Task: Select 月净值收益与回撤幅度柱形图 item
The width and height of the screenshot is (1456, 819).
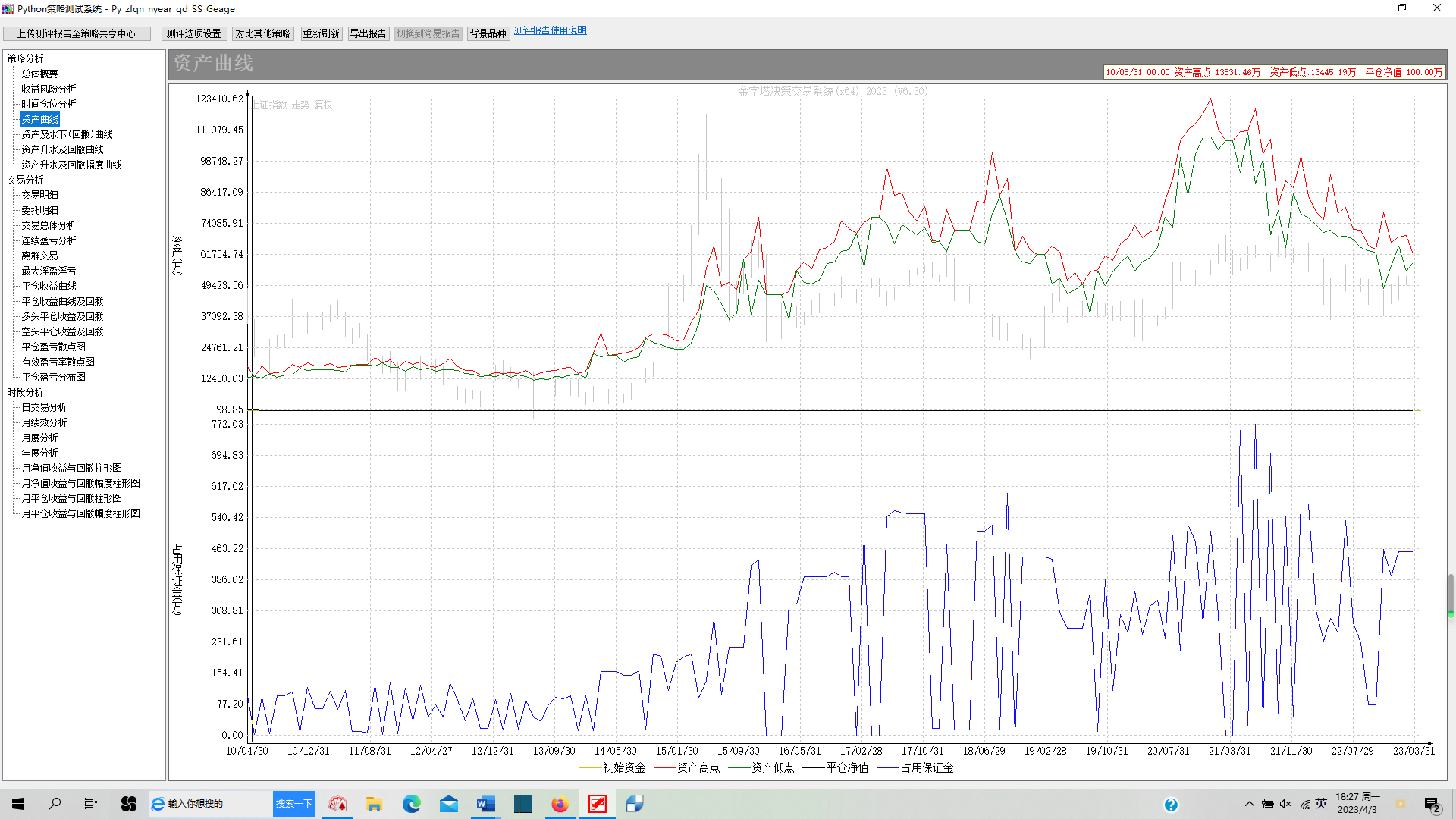Action: pyautogui.click(x=80, y=483)
